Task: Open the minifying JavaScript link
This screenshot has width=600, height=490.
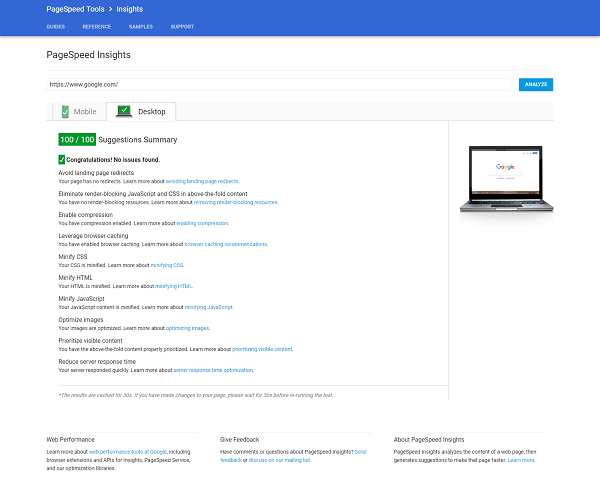Action: [x=209, y=307]
